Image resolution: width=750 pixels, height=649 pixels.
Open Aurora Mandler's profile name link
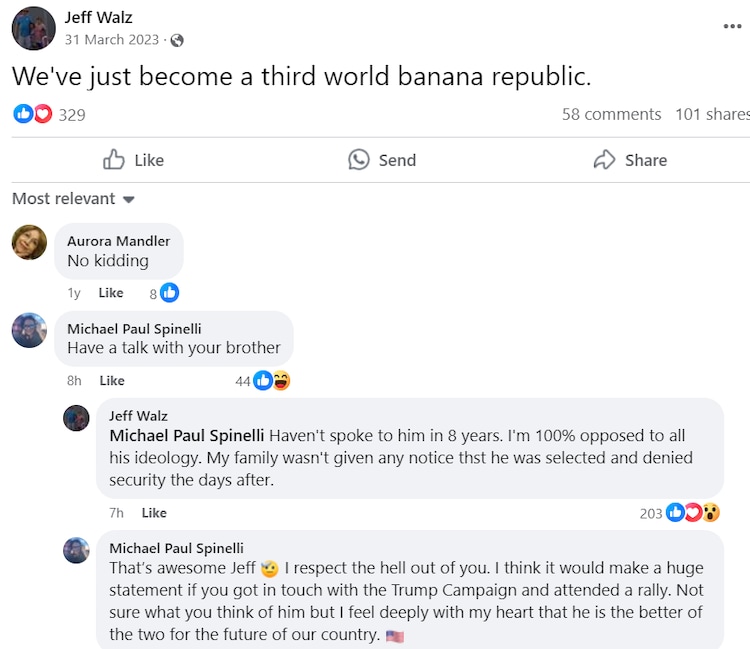[x=118, y=241]
